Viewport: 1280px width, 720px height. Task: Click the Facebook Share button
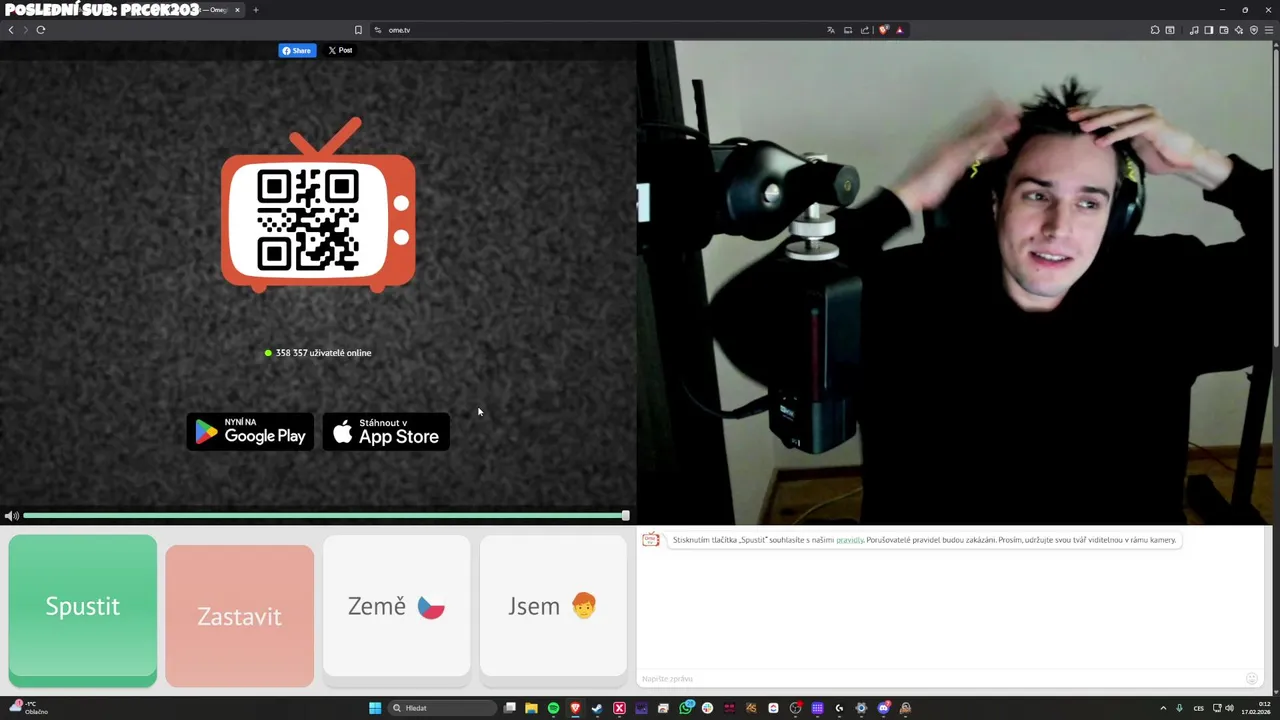coord(297,50)
